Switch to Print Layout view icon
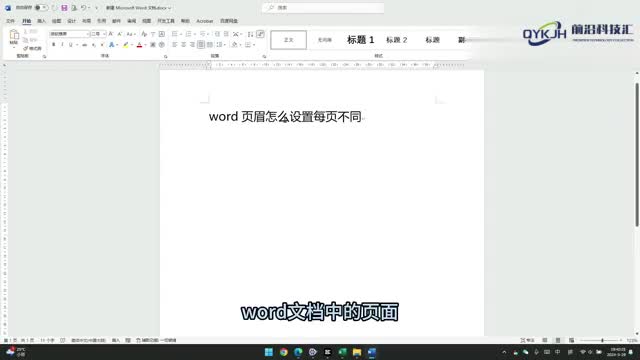The image size is (640, 360). tap(558, 340)
